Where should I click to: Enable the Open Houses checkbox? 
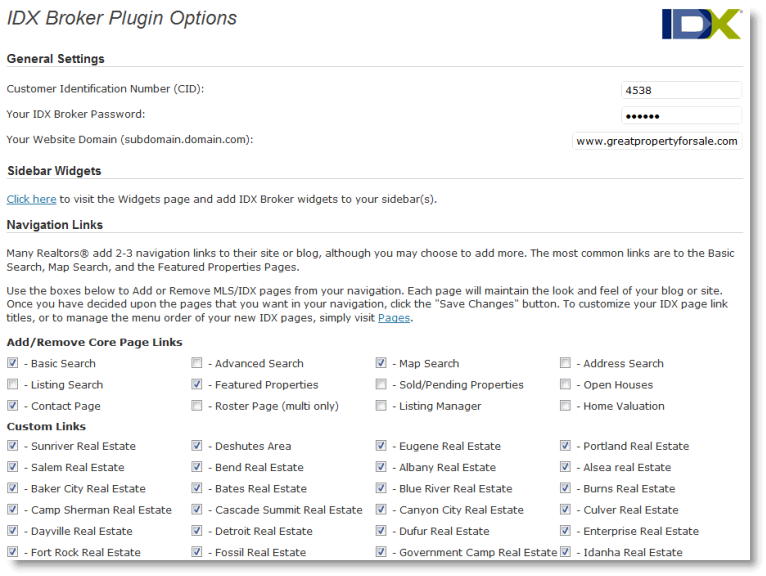(565, 384)
